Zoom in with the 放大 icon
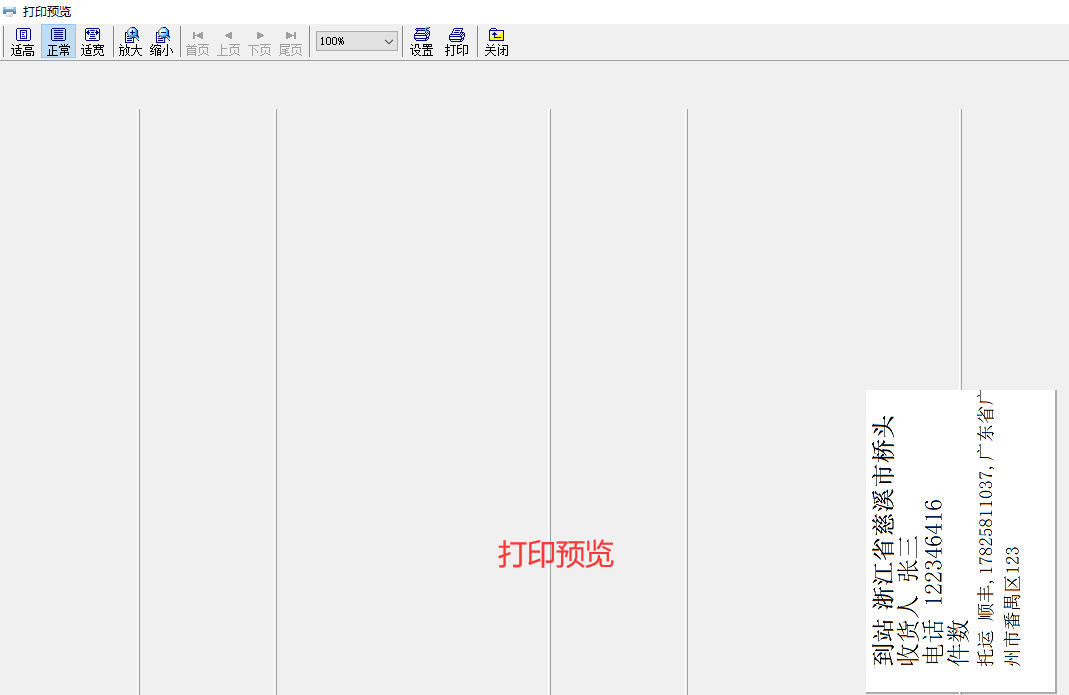 pos(130,42)
